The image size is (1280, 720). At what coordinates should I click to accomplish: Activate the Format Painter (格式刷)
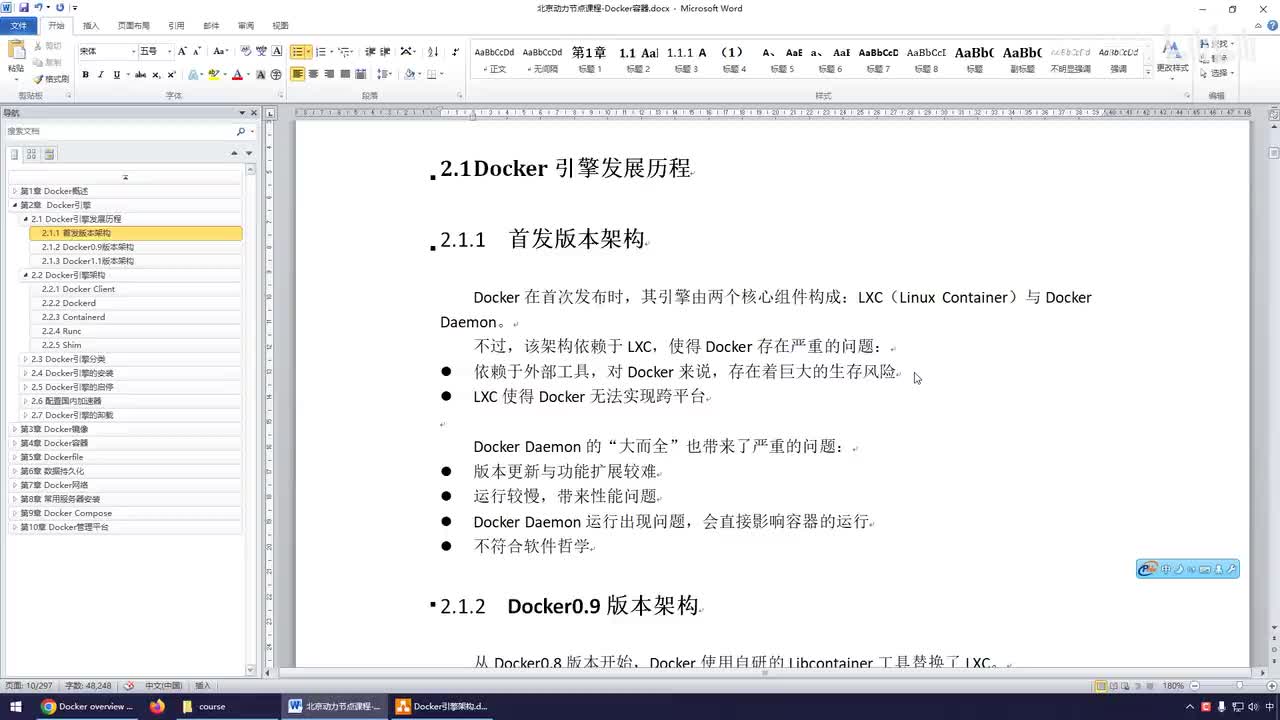click(51, 78)
